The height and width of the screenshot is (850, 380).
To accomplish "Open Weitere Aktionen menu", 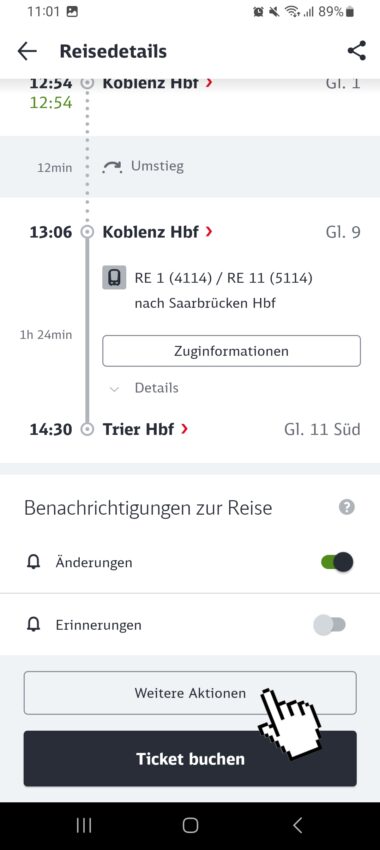I will pyautogui.click(x=190, y=693).
